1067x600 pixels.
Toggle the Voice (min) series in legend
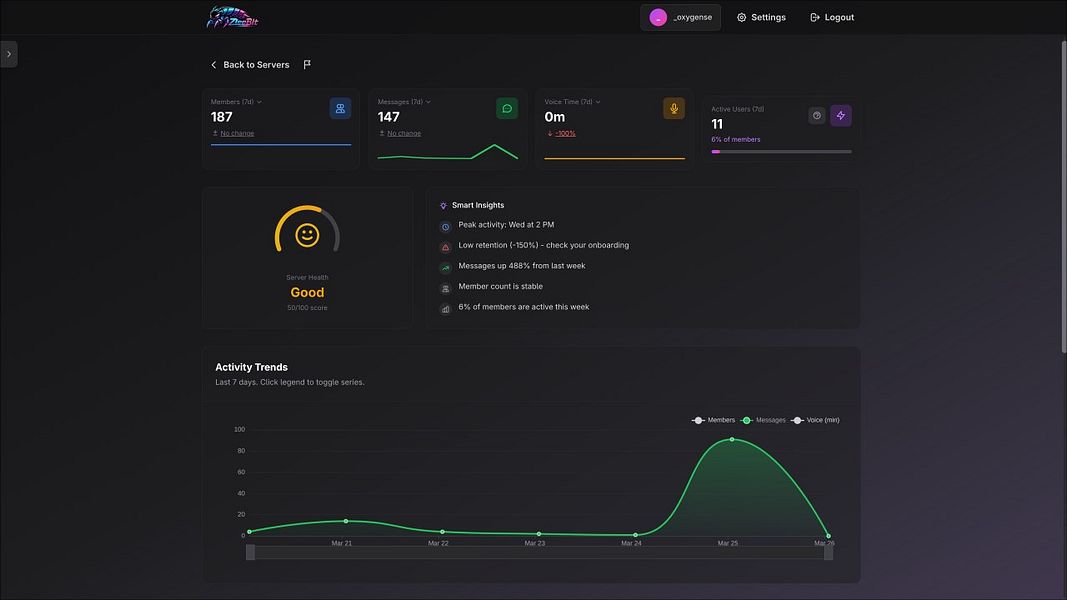click(815, 420)
